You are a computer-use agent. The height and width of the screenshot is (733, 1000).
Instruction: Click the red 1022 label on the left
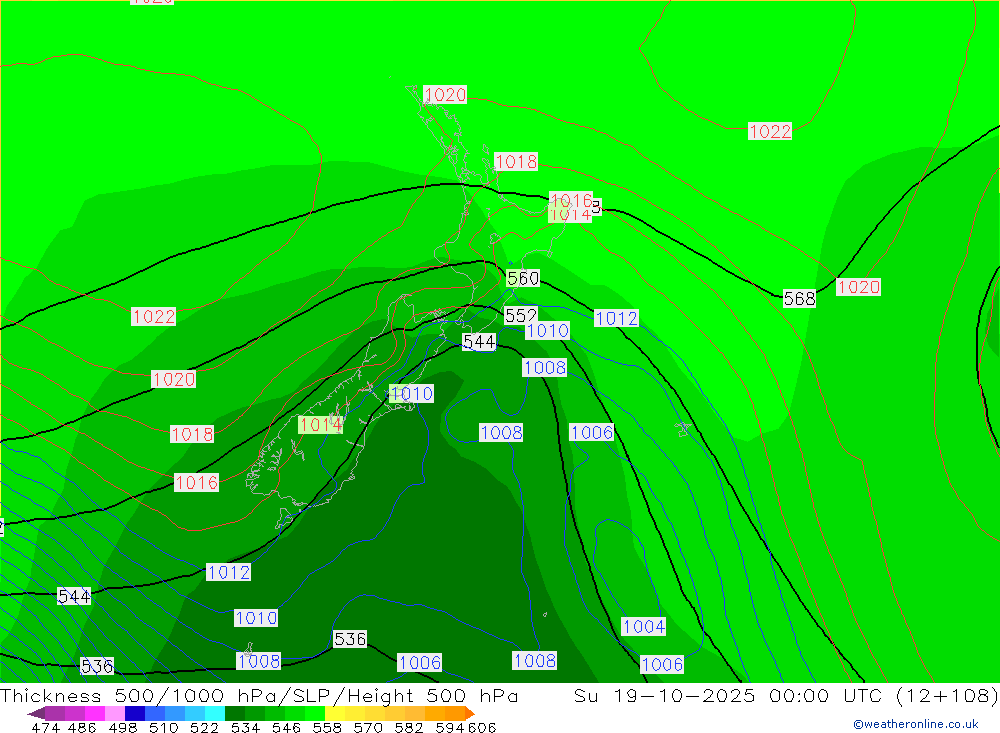pyautogui.click(x=154, y=316)
